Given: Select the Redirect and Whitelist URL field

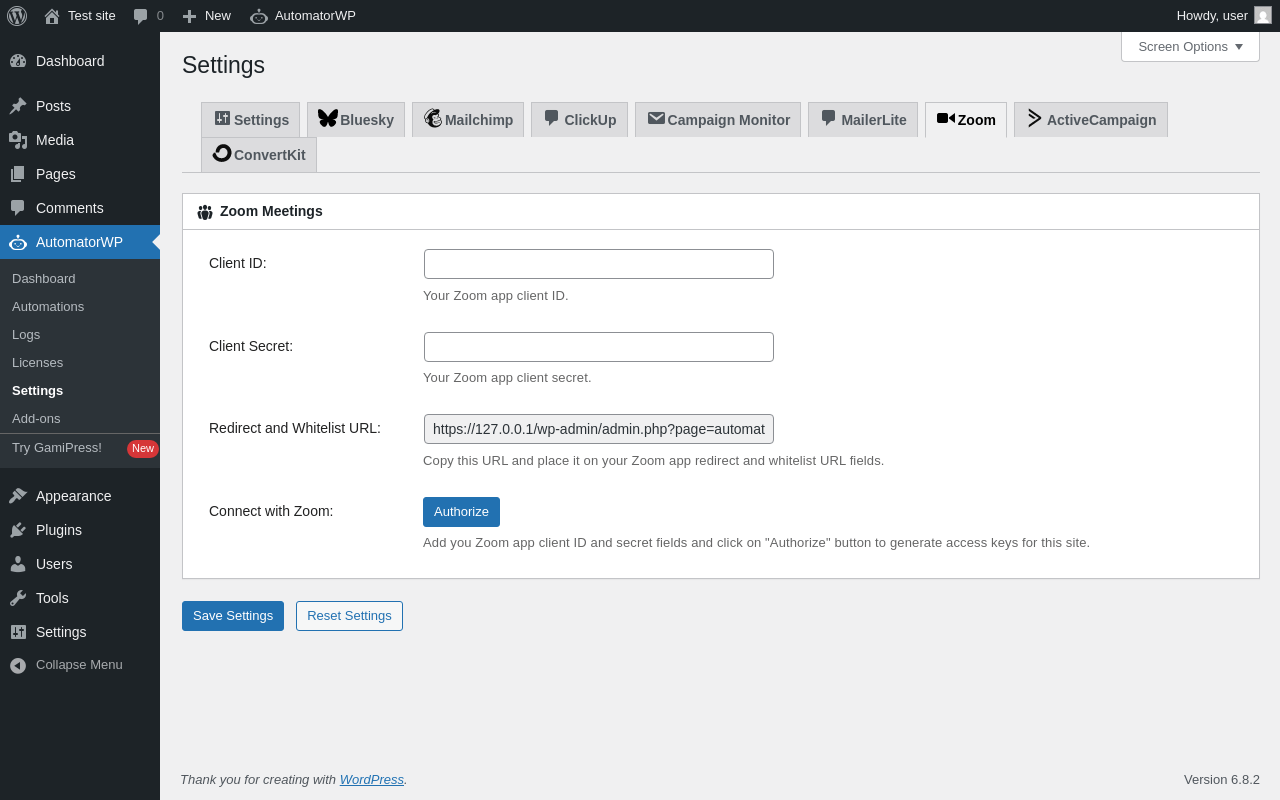Looking at the screenshot, I should pos(599,429).
